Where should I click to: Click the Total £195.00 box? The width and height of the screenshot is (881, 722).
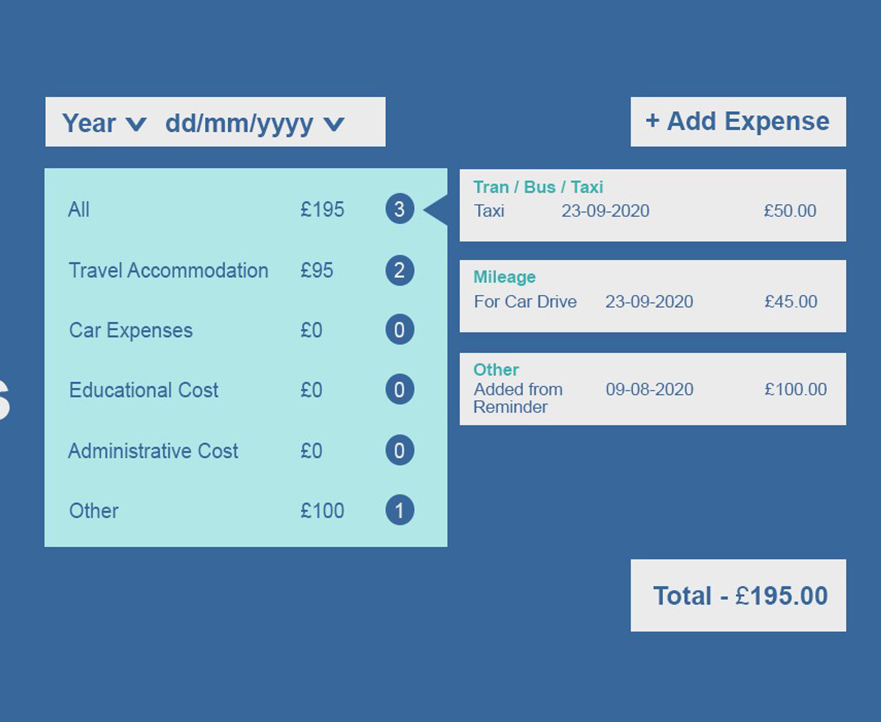click(738, 596)
